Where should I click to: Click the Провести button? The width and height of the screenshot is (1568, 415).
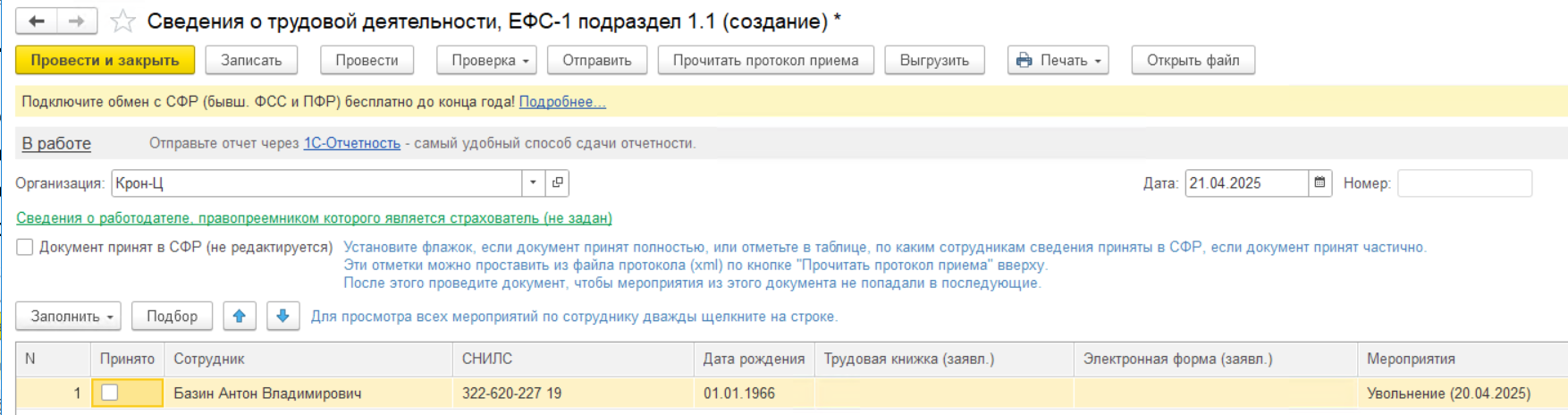[367, 60]
